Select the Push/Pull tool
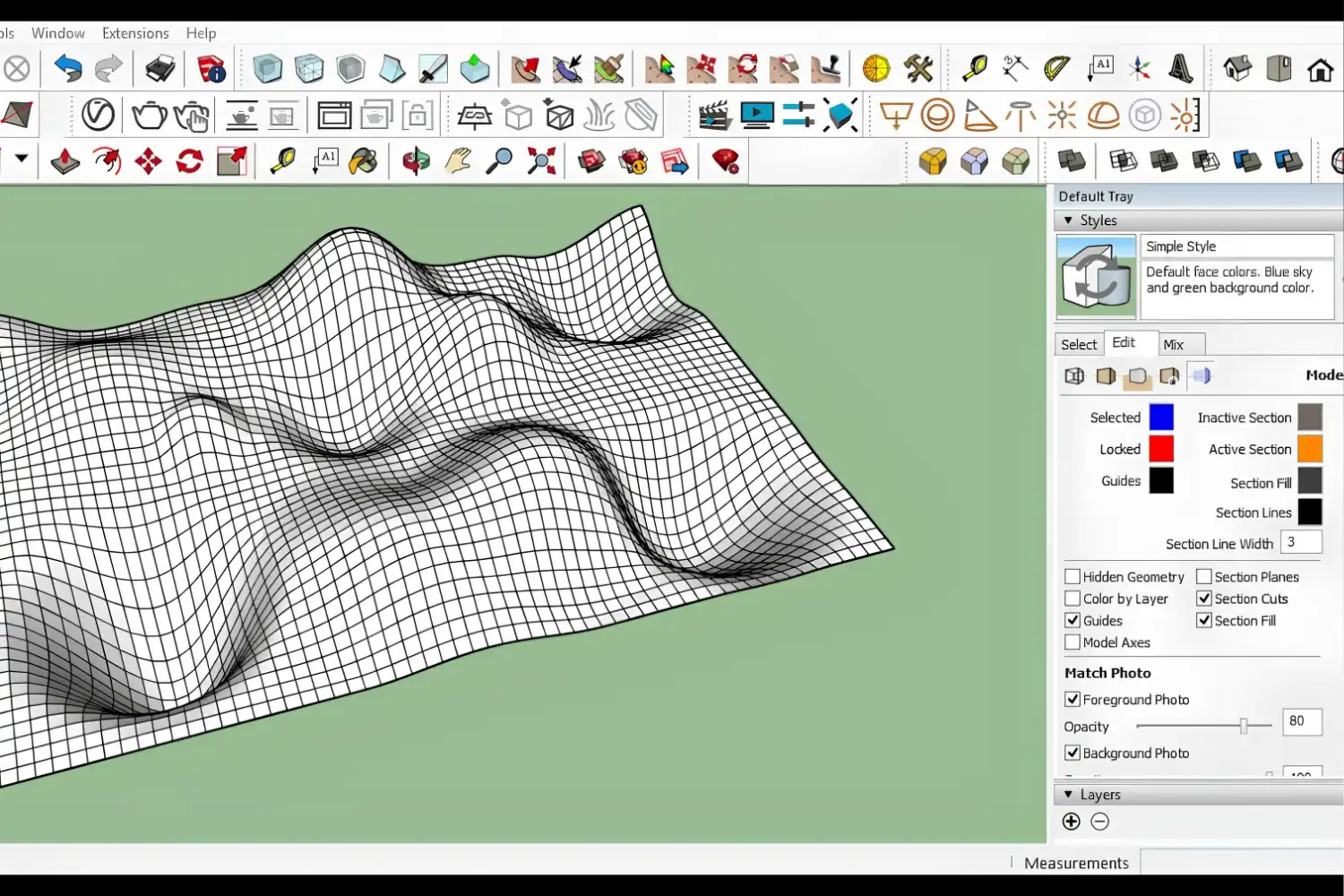 (x=65, y=161)
